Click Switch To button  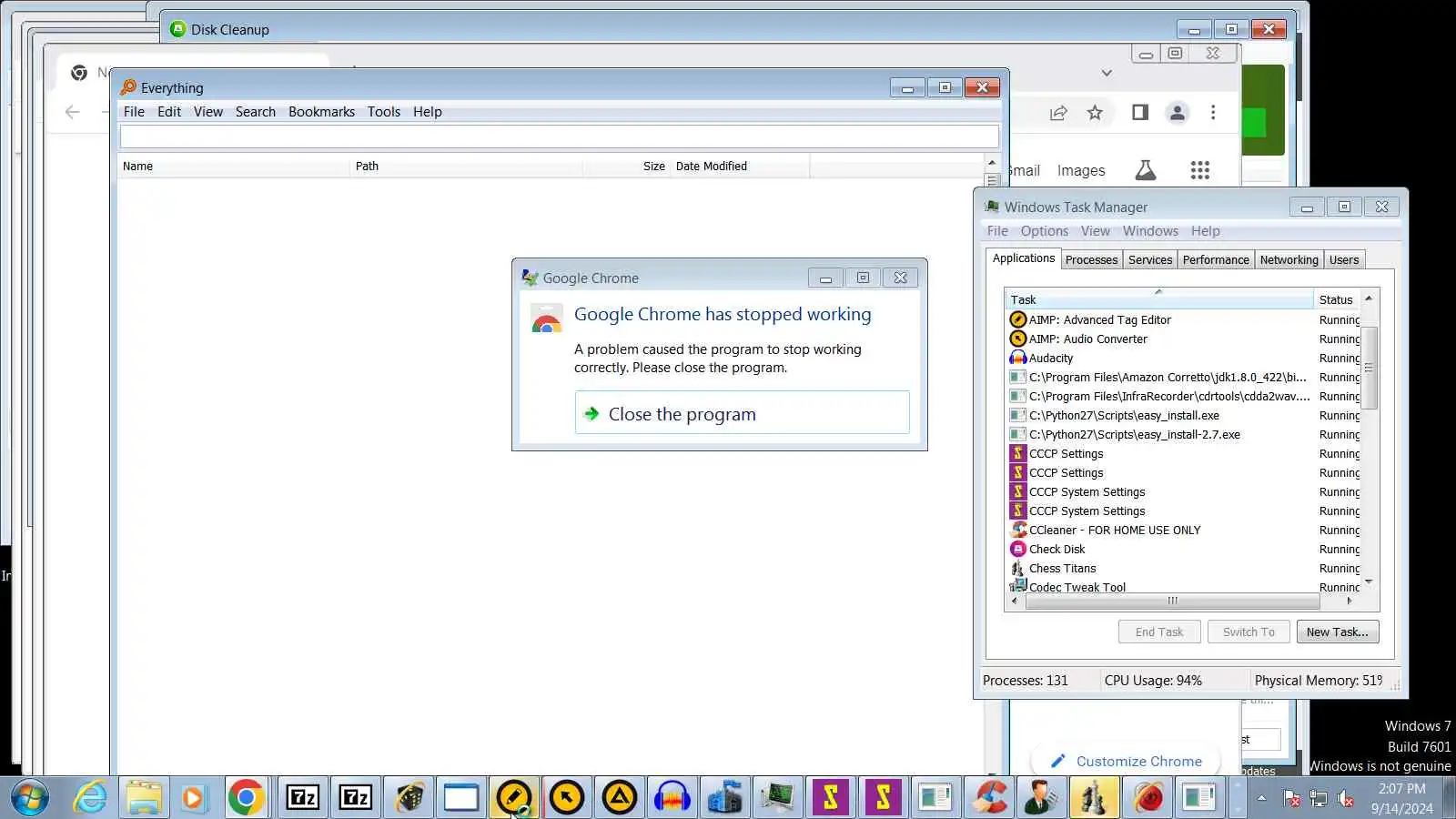[x=1249, y=632]
